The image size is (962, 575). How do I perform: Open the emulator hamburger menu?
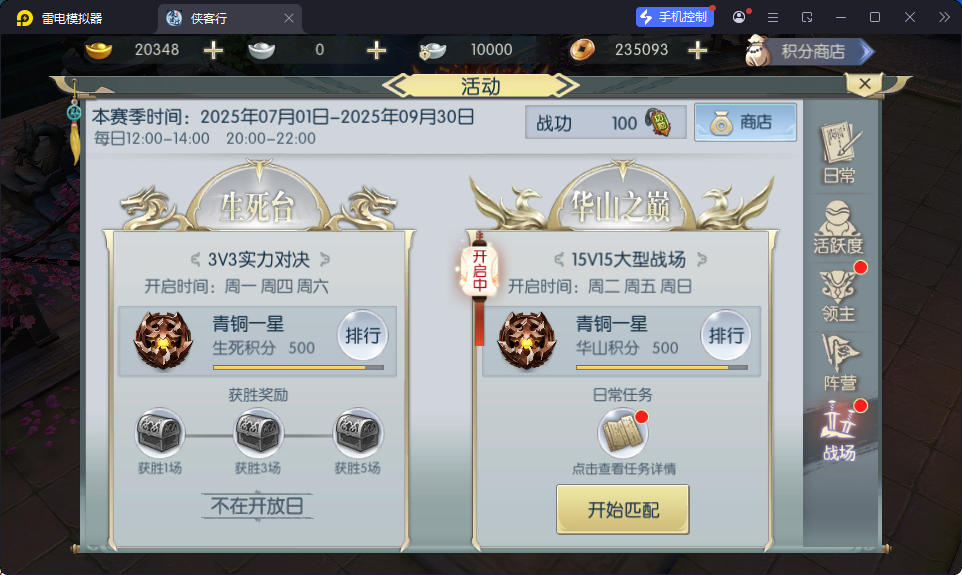point(773,17)
